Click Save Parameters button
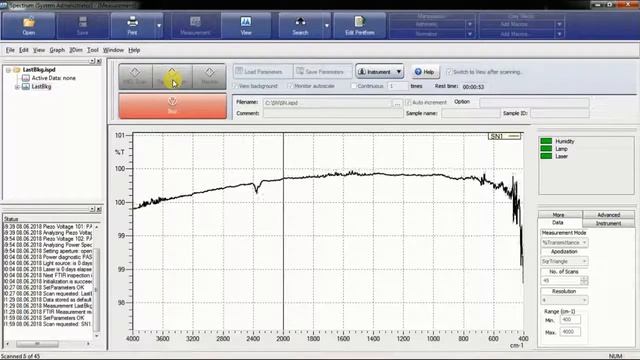 322,71
